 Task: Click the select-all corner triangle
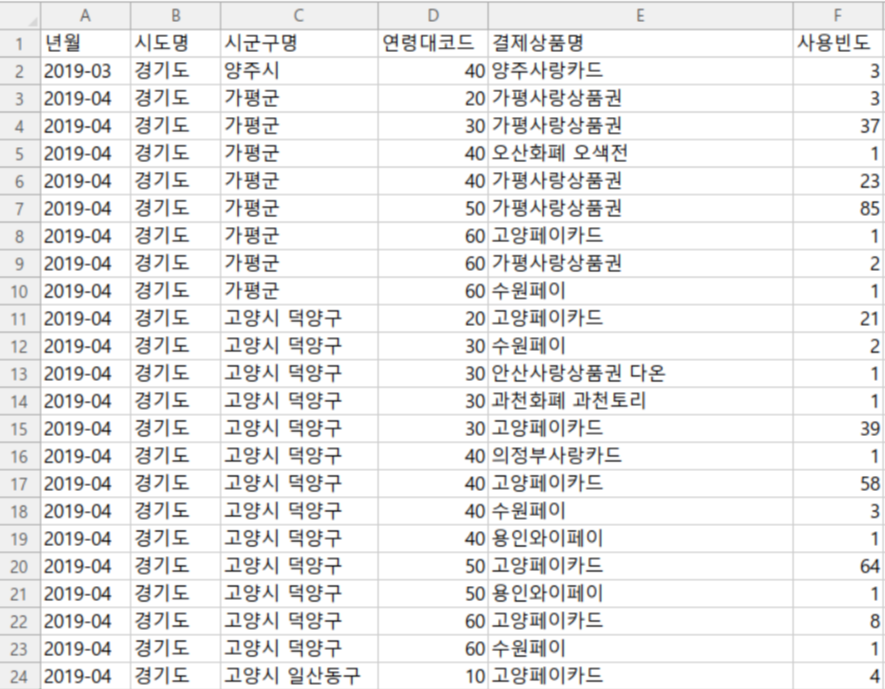(x=33, y=22)
